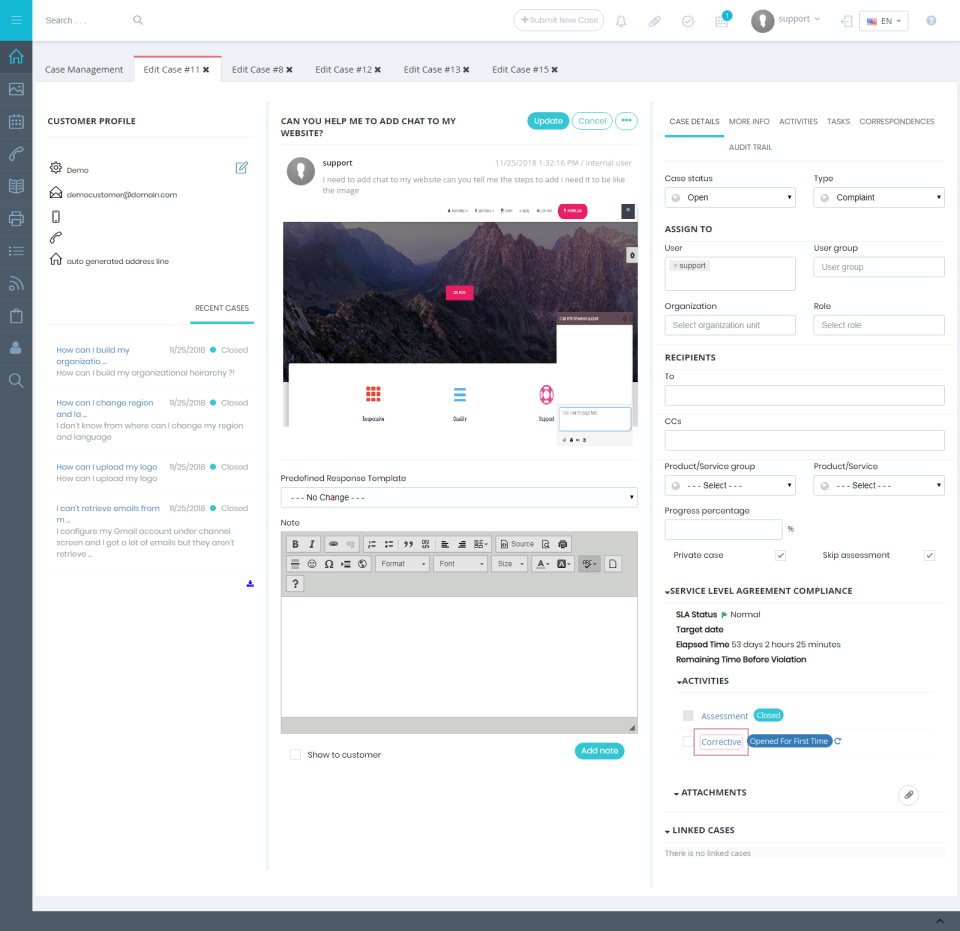960x931 pixels.
Task: Disable the Skip assessment checkbox
Action: tap(929, 555)
